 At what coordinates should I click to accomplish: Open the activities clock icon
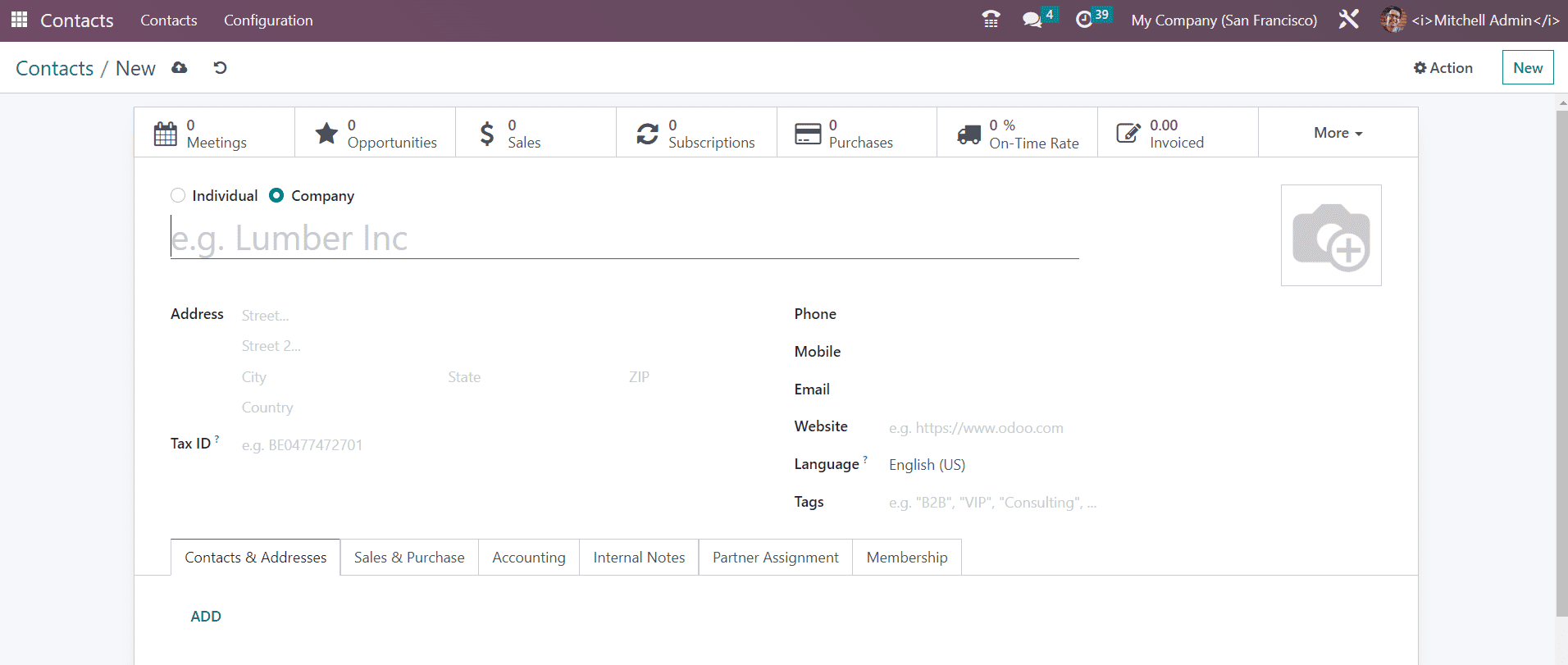pyautogui.click(x=1084, y=20)
